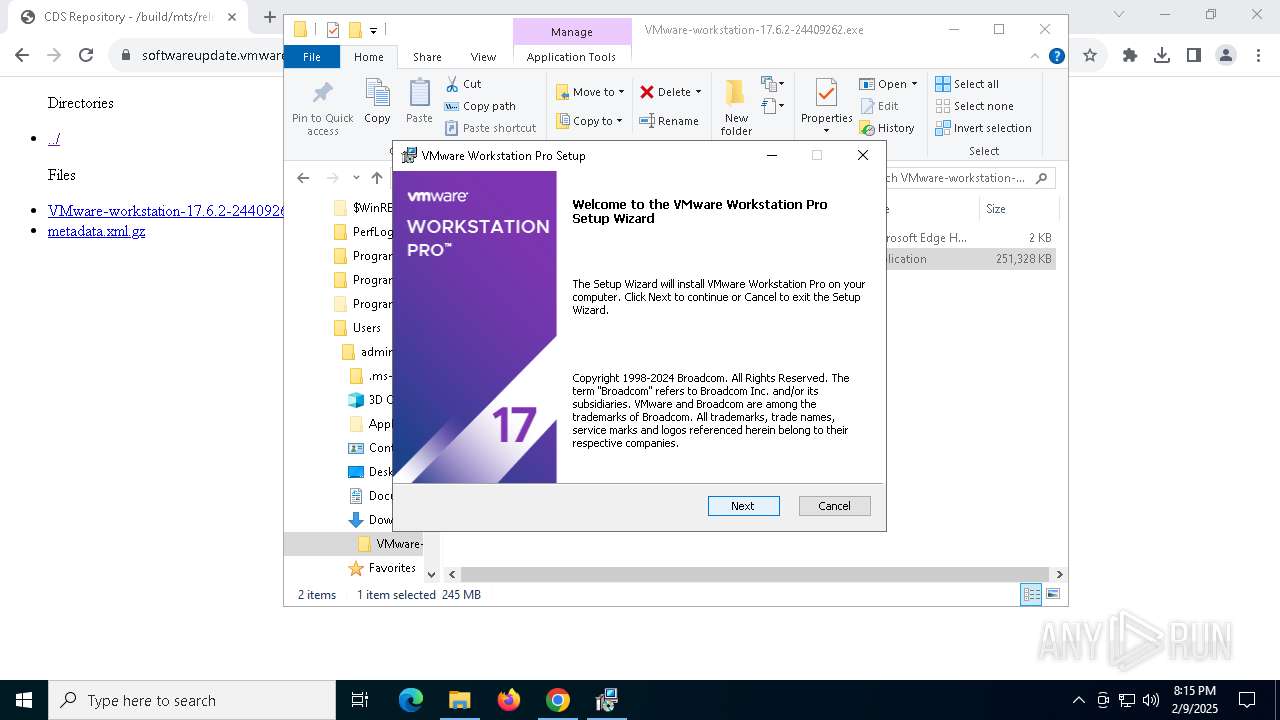Collapse the Explorer ribbon chevron

1036,56
